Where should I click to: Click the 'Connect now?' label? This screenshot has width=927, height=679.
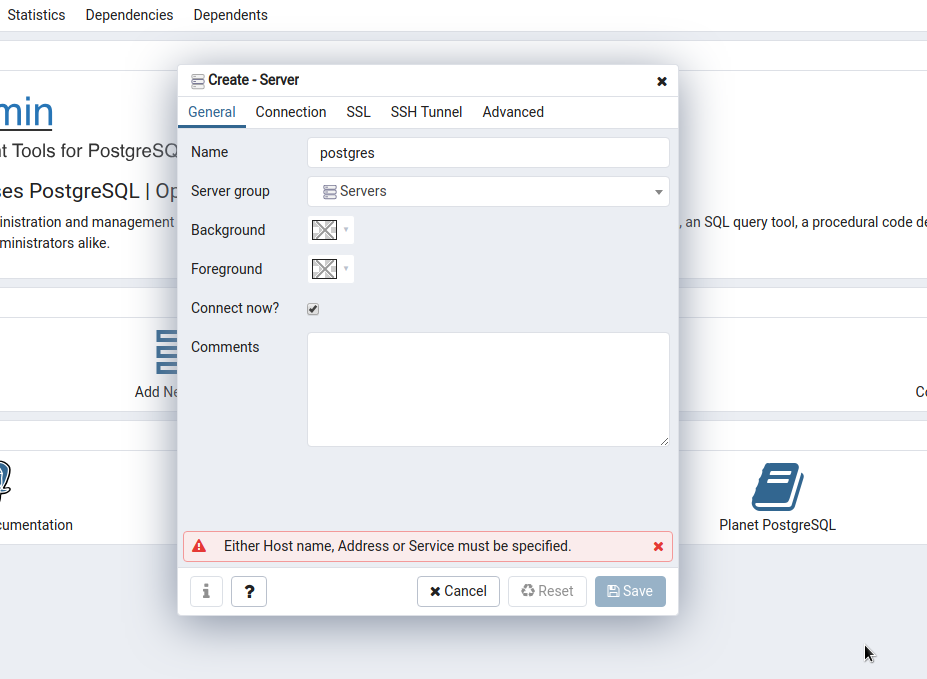point(235,308)
